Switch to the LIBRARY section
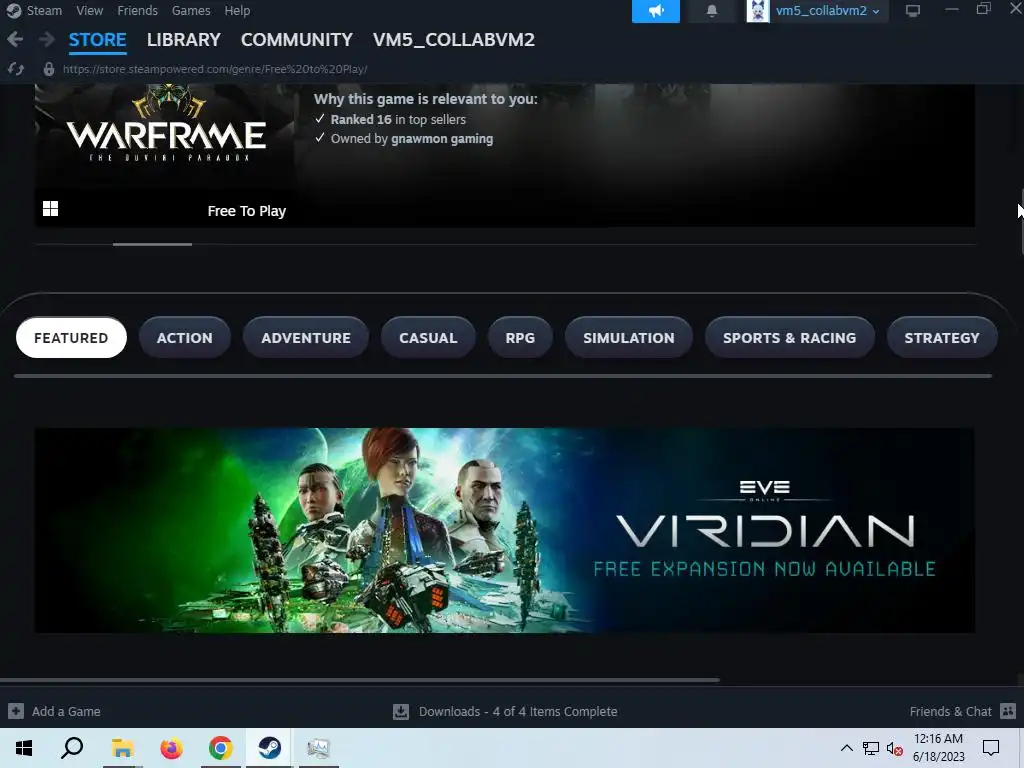 [x=184, y=40]
